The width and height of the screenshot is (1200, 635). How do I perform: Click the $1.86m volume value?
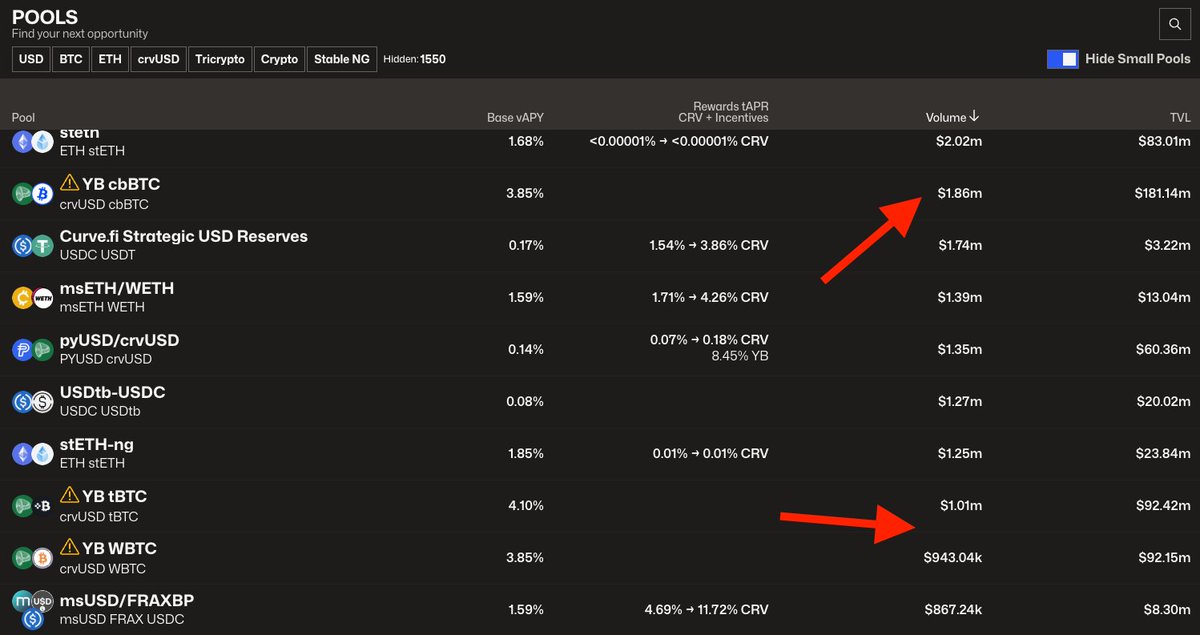(960, 193)
